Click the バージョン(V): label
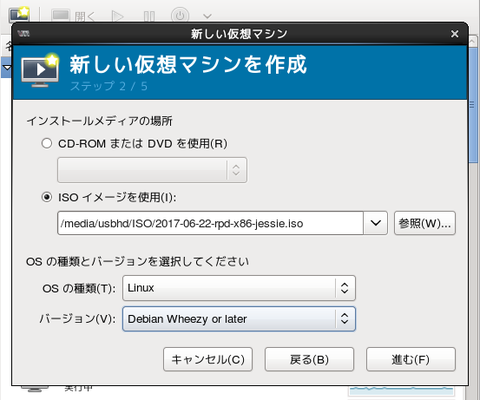The height and width of the screenshot is (400, 480). coord(78,319)
